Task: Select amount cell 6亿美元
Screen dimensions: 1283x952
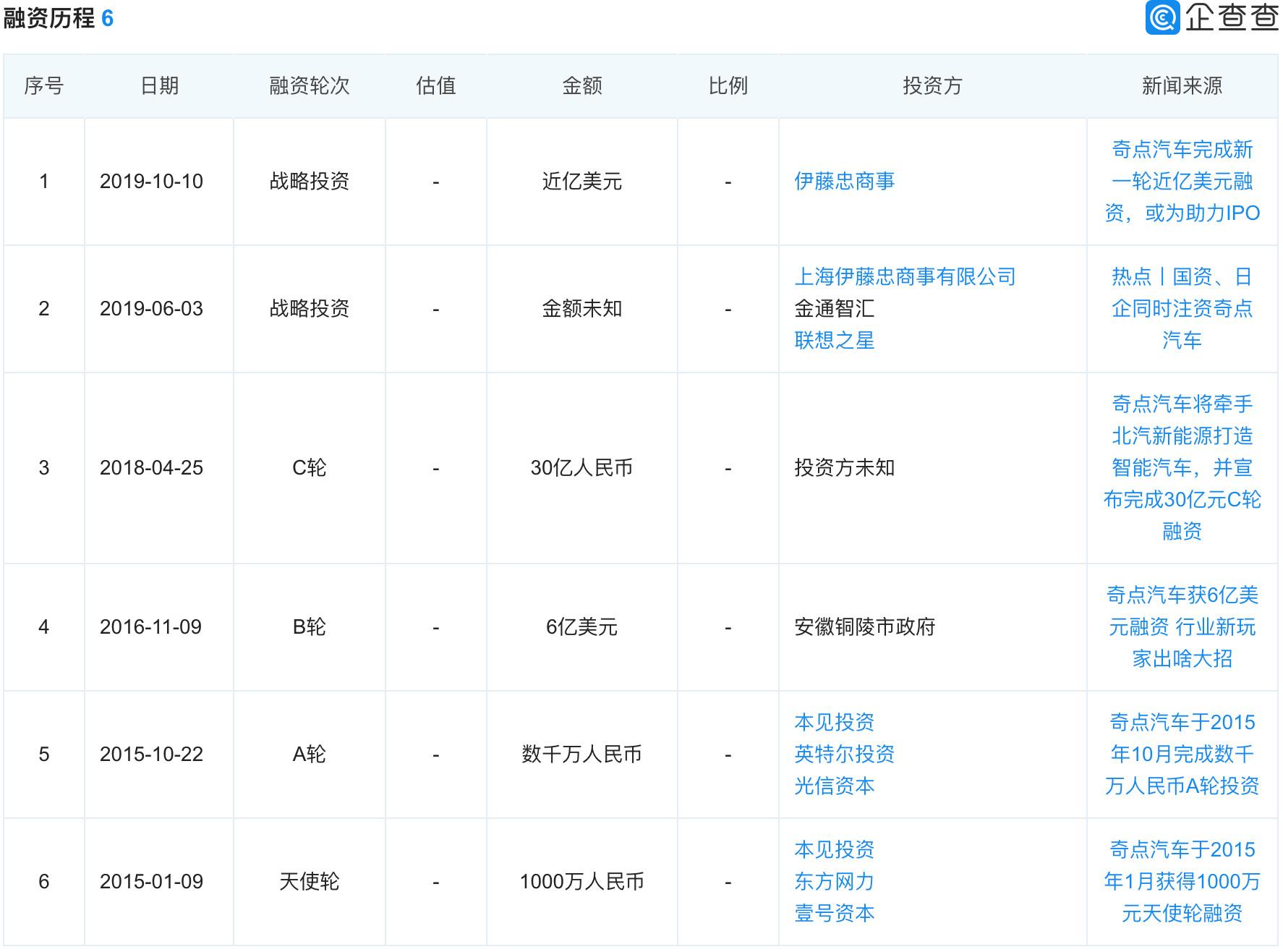Action: tap(581, 626)
